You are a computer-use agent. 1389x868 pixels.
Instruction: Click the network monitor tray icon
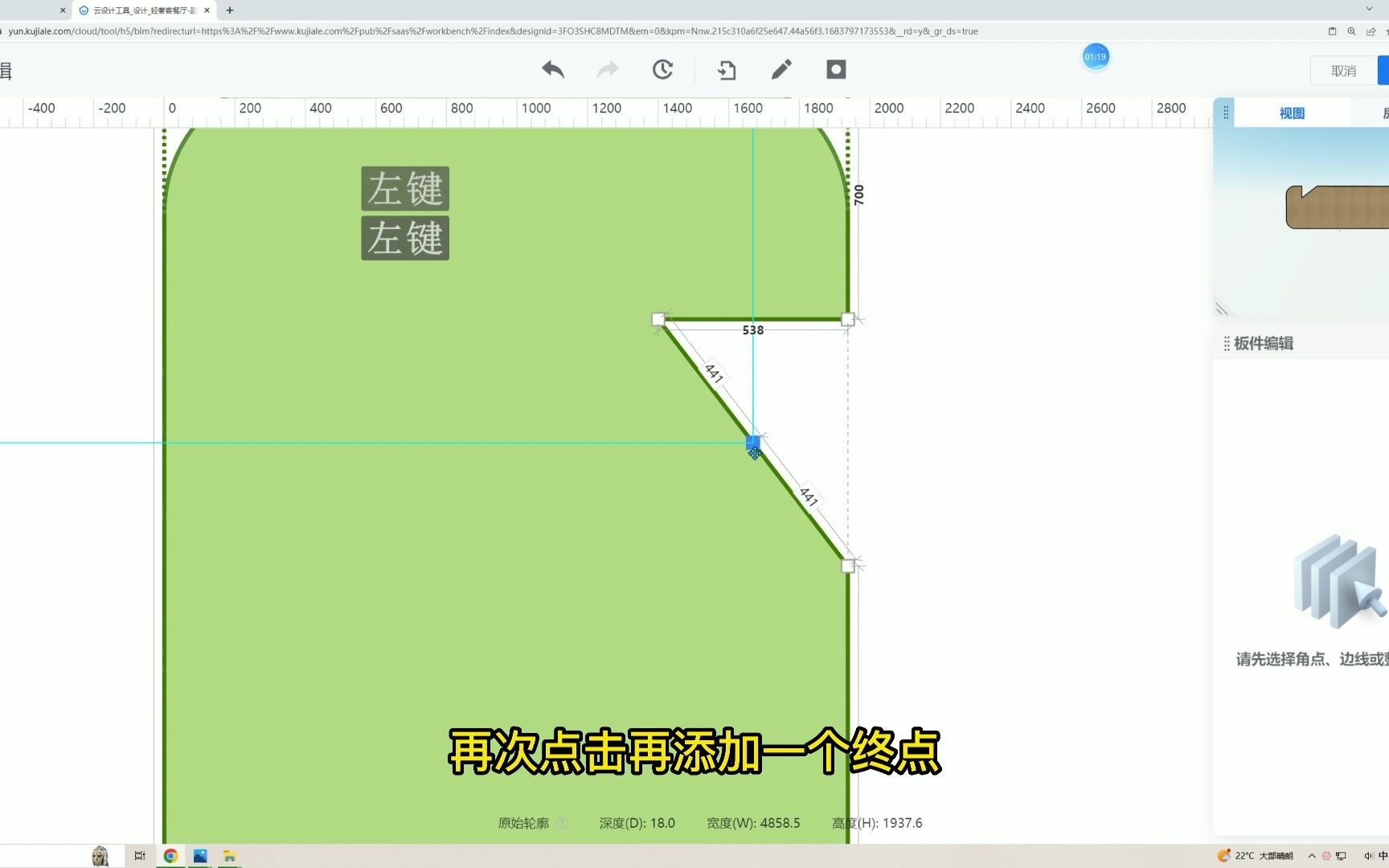(x=1341, y=856)
